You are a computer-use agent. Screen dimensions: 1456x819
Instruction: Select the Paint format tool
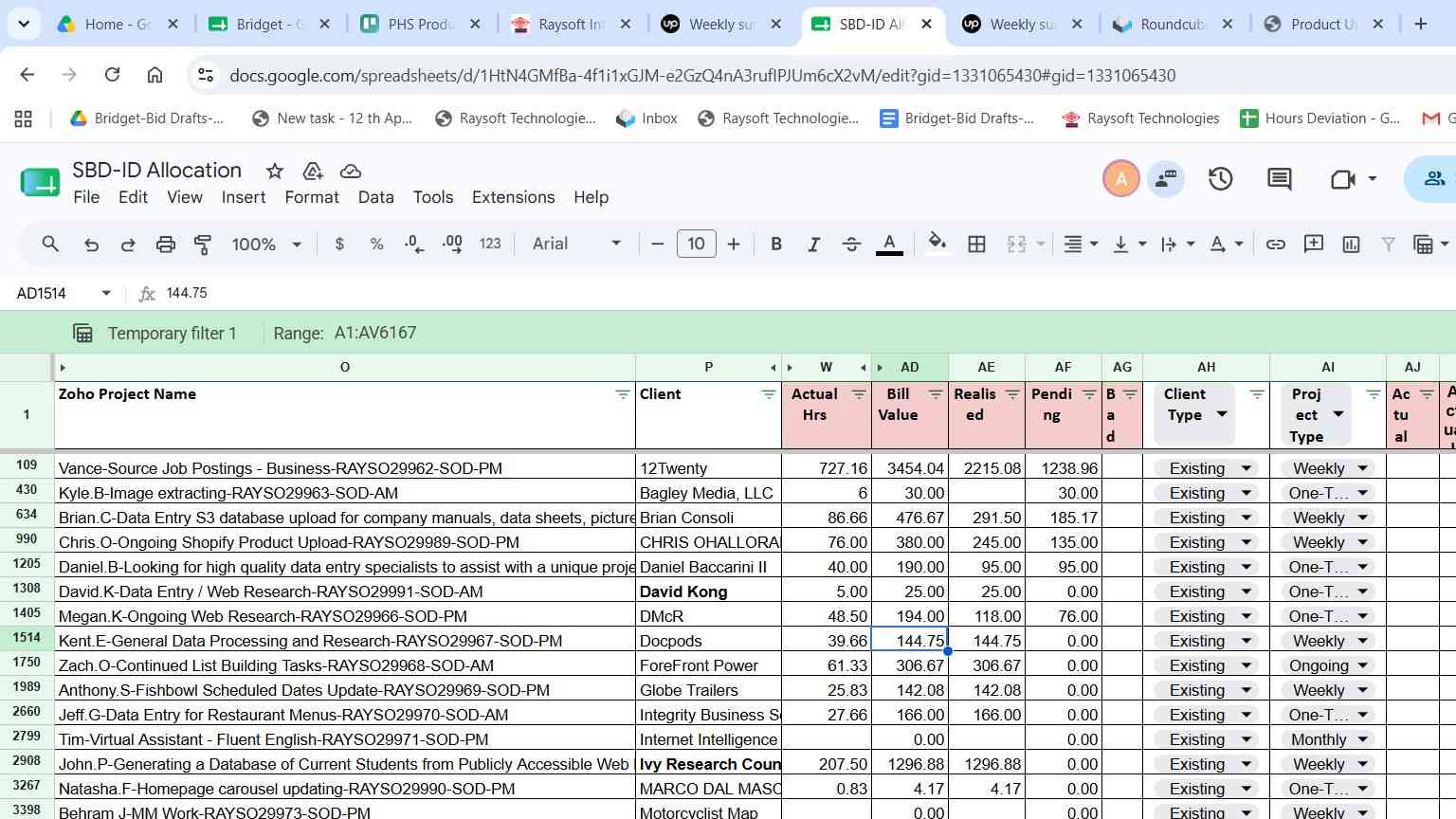click(x=203, y=245)
